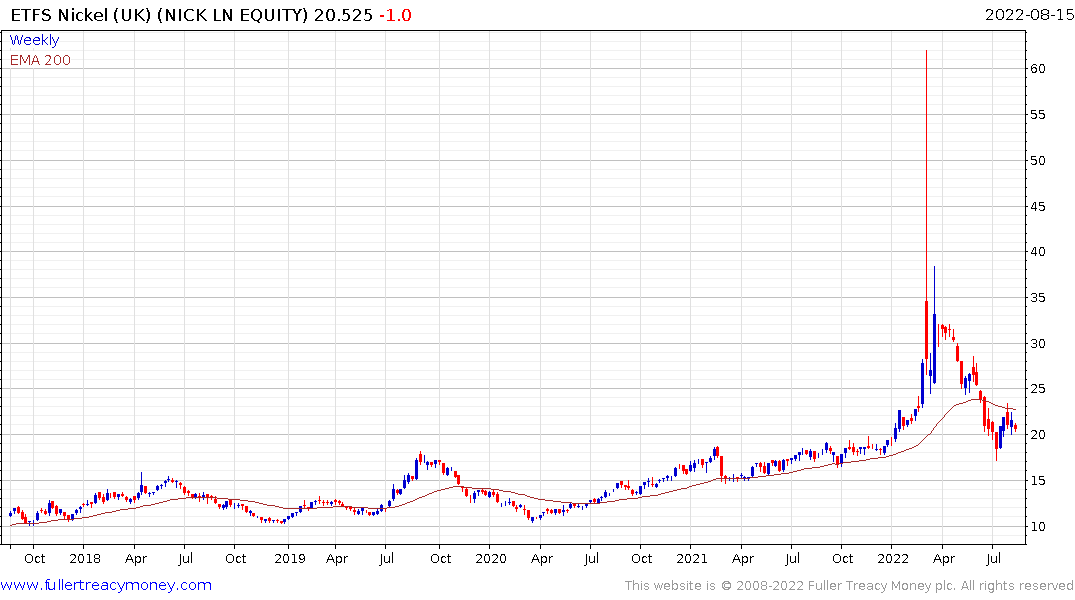Click the 15 price axis label
The width and height of the screenshot is (1075, 600).
point(1037,481)
